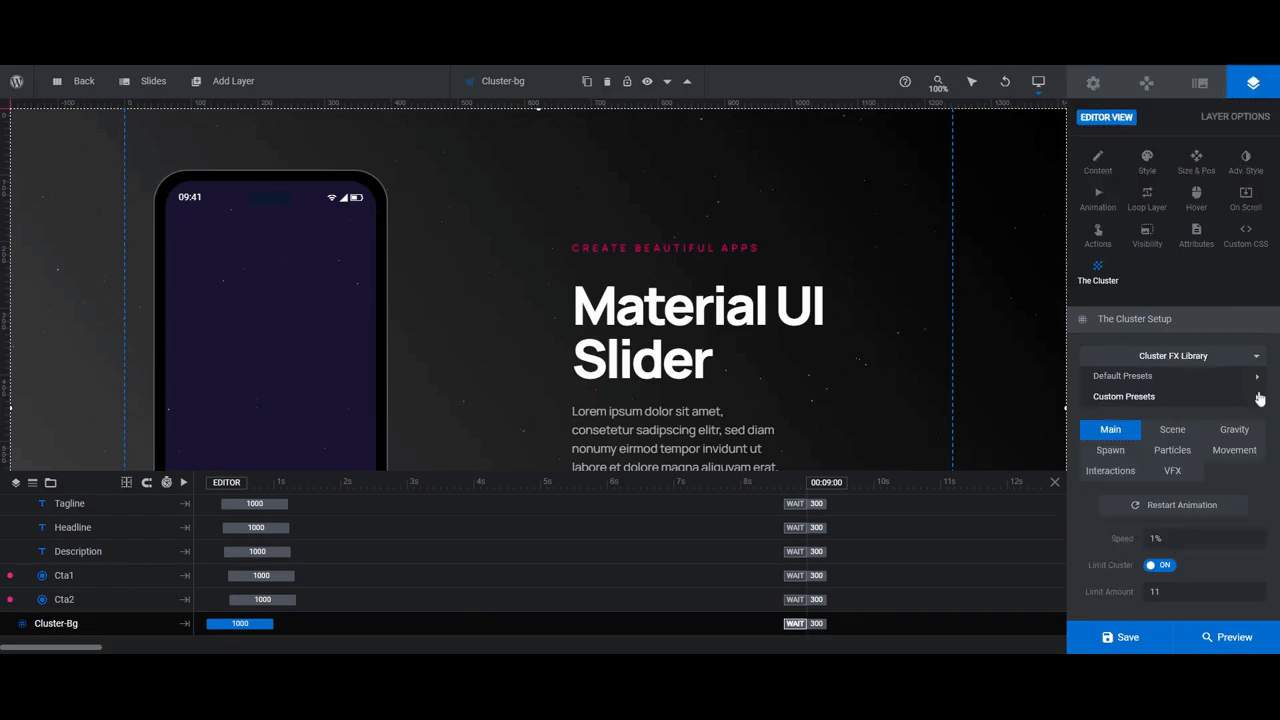This screenshot has height=720, width=1280.
Task: Click the Save button
Action: pyautogui.click(x=1120, y=637)
